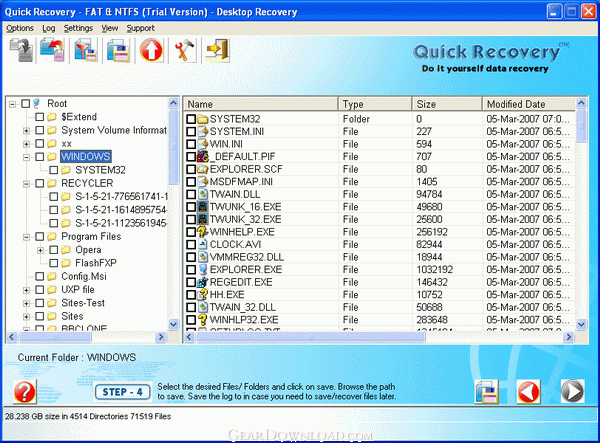Tick the TWAIN.DLL file checkbox
The width and height of the screenshot is (600, 443).
(x=191, y=194)
